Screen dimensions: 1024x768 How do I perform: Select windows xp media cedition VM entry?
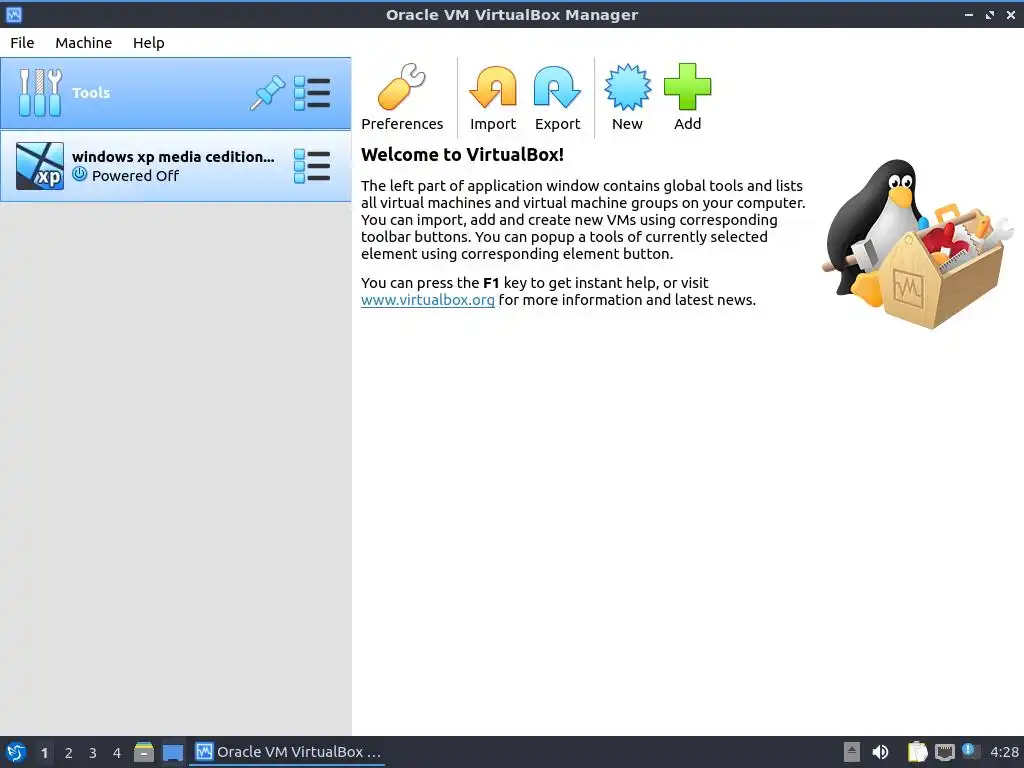coord(176,166)
